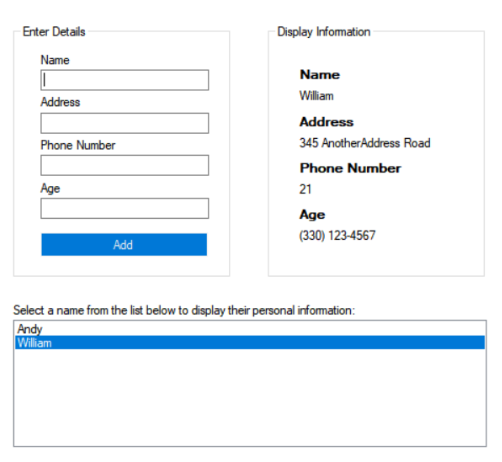Select the Phone Number input field
Viewport: 502px width, 462px height.
point(125,165)
